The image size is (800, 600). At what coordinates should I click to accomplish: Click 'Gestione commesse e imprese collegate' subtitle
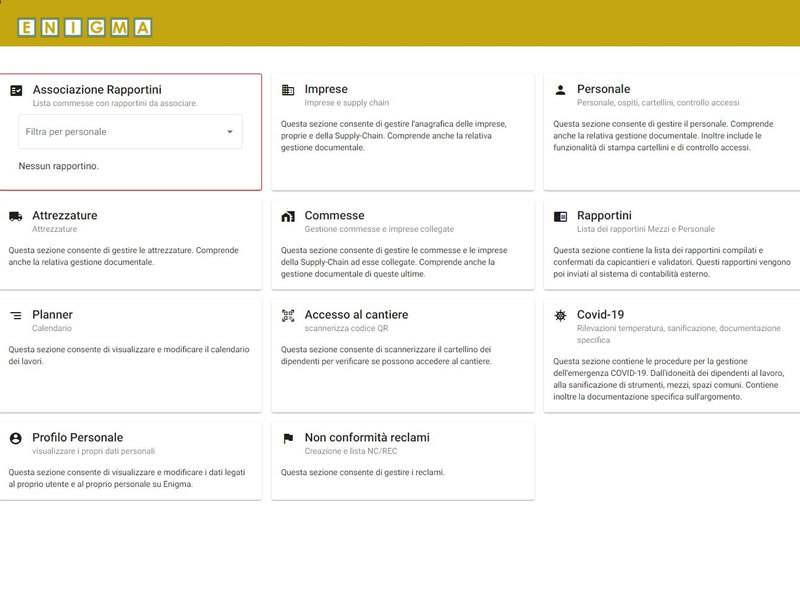click(379, 229)
